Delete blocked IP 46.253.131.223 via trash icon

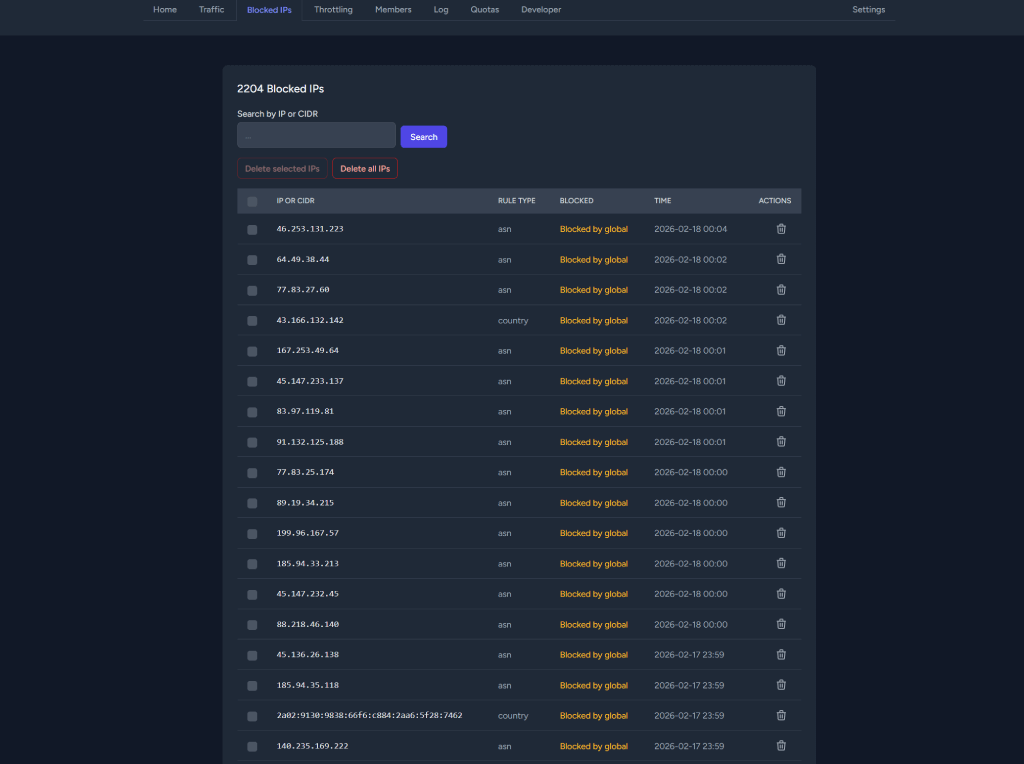(x=781, y=229)
